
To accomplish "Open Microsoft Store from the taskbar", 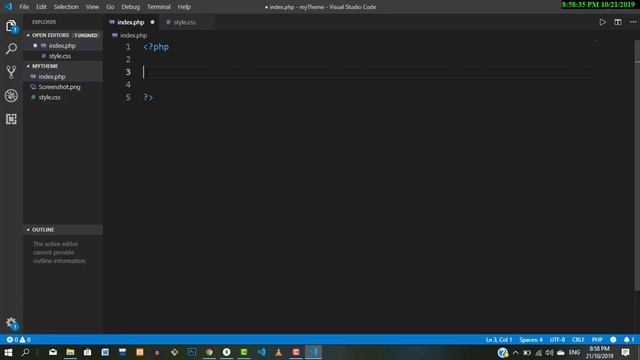I will click(x=87, y=352).
